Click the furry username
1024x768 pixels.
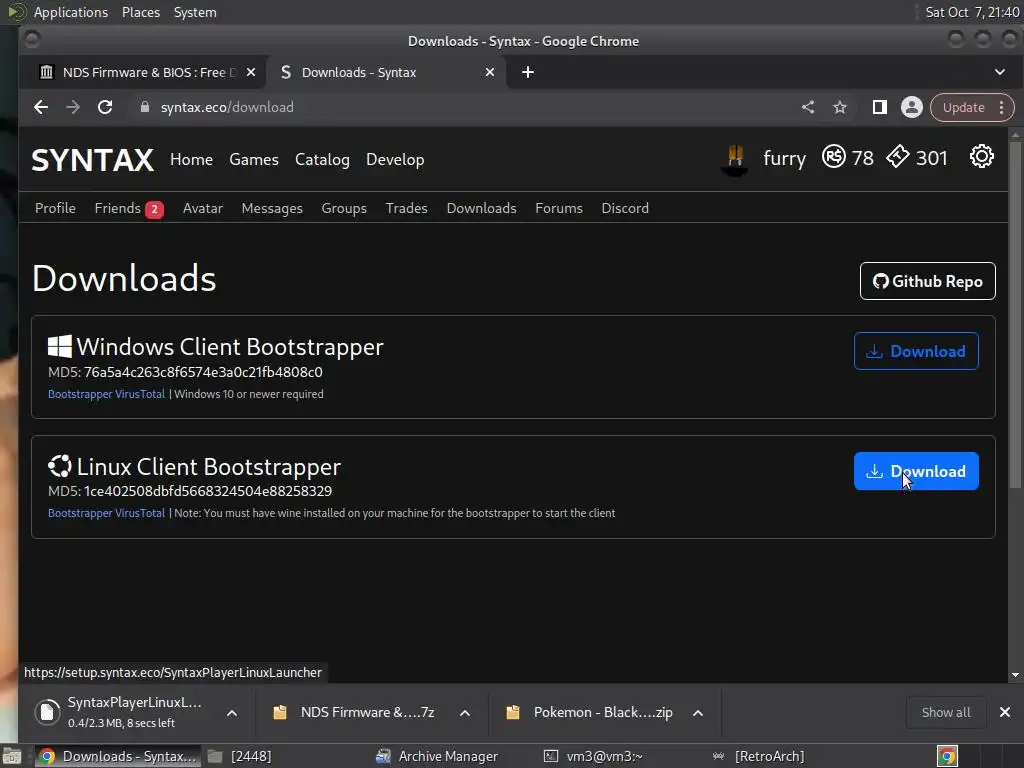784,159
